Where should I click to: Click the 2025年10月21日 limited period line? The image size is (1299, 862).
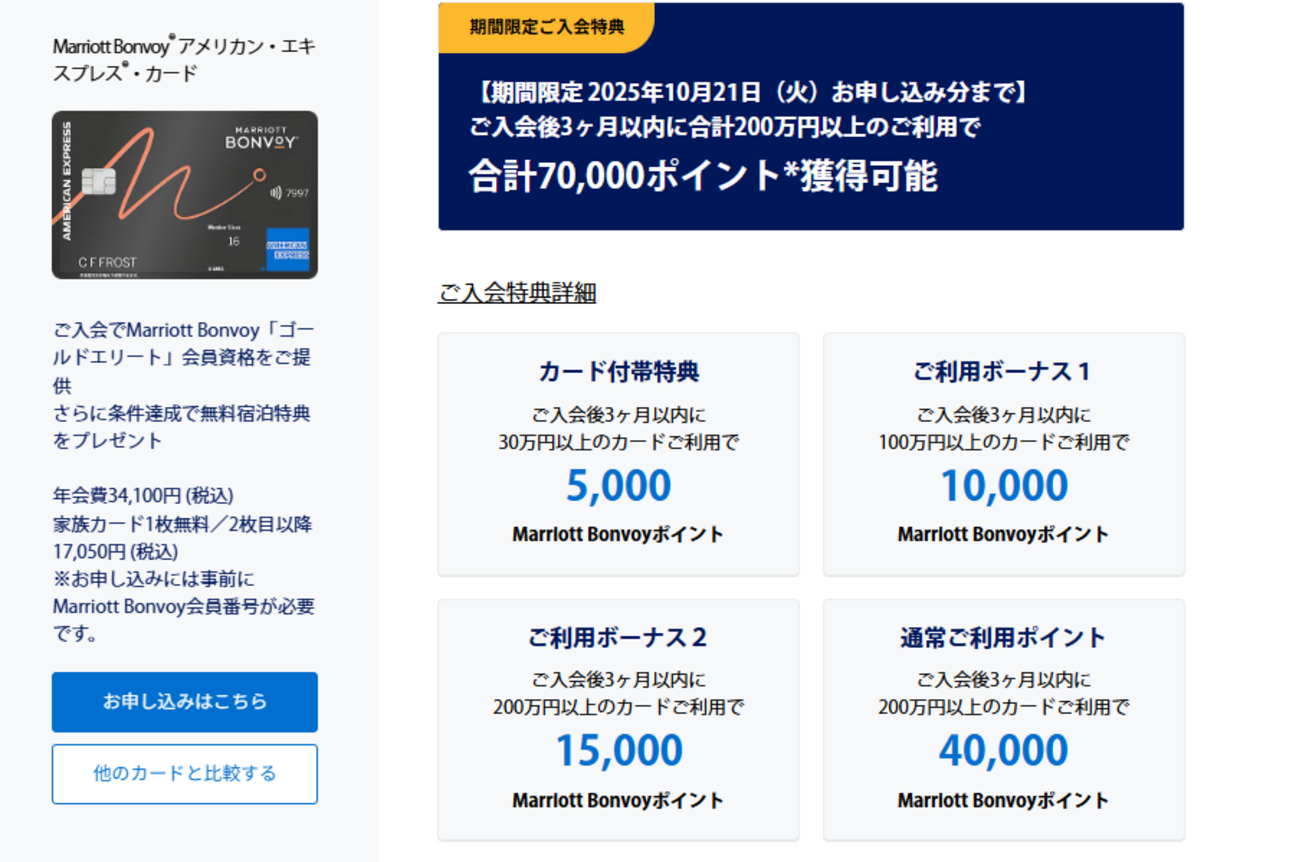(x=748, y=93)
